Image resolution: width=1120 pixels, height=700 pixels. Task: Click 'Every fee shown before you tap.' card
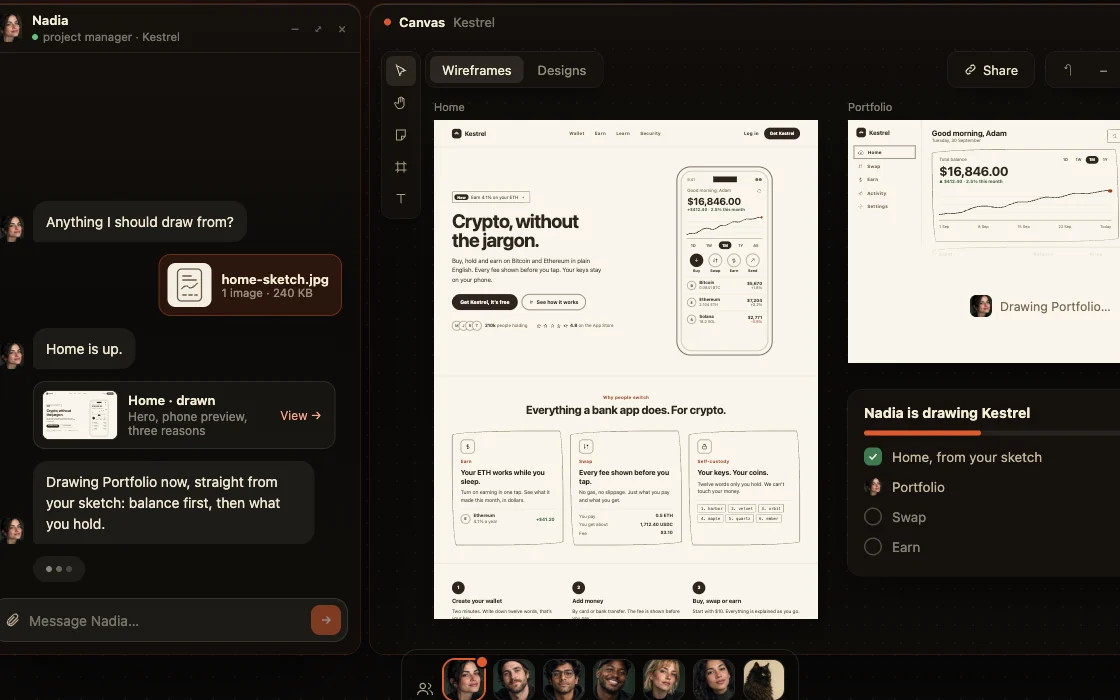[x=626, y=488]
